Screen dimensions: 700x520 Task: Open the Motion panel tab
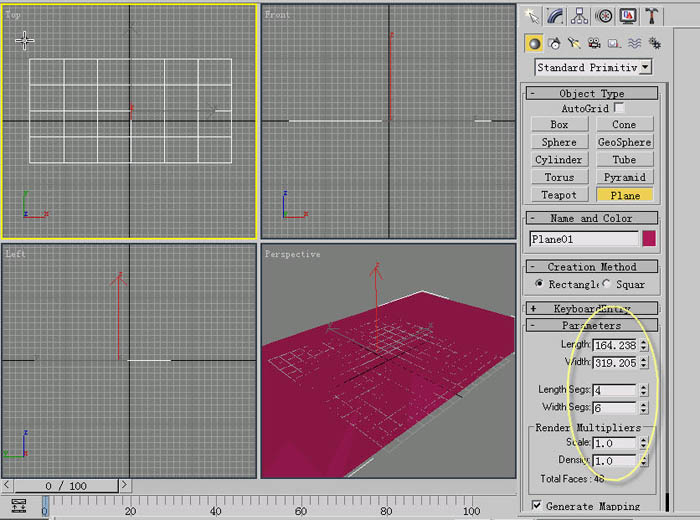click(604, 17)
